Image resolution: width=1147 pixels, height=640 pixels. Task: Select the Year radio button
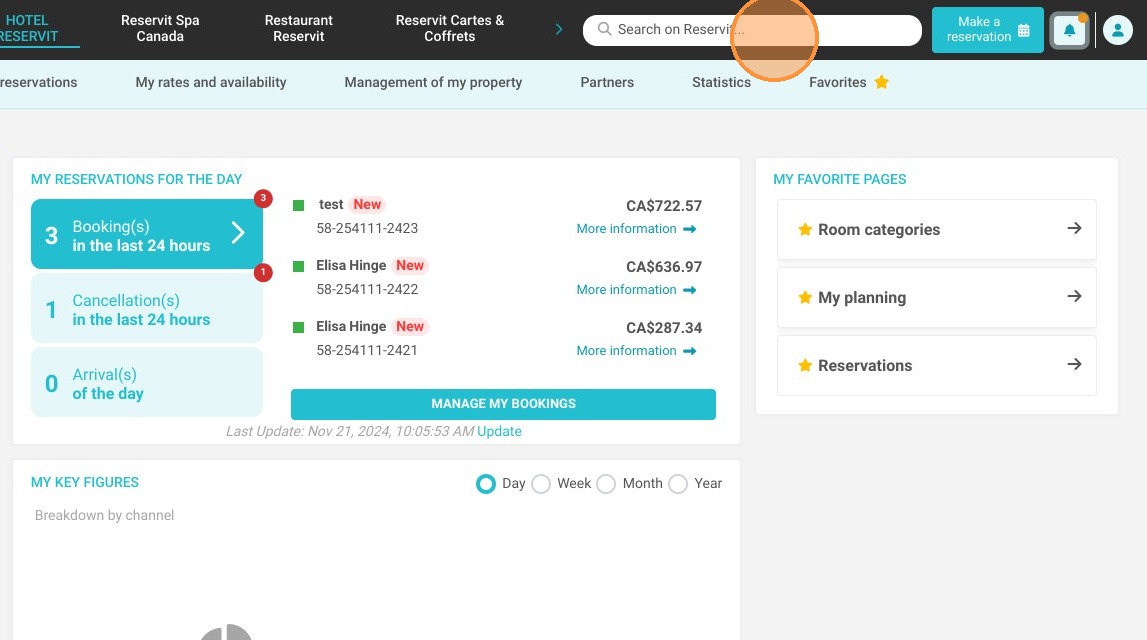point(678,483)
